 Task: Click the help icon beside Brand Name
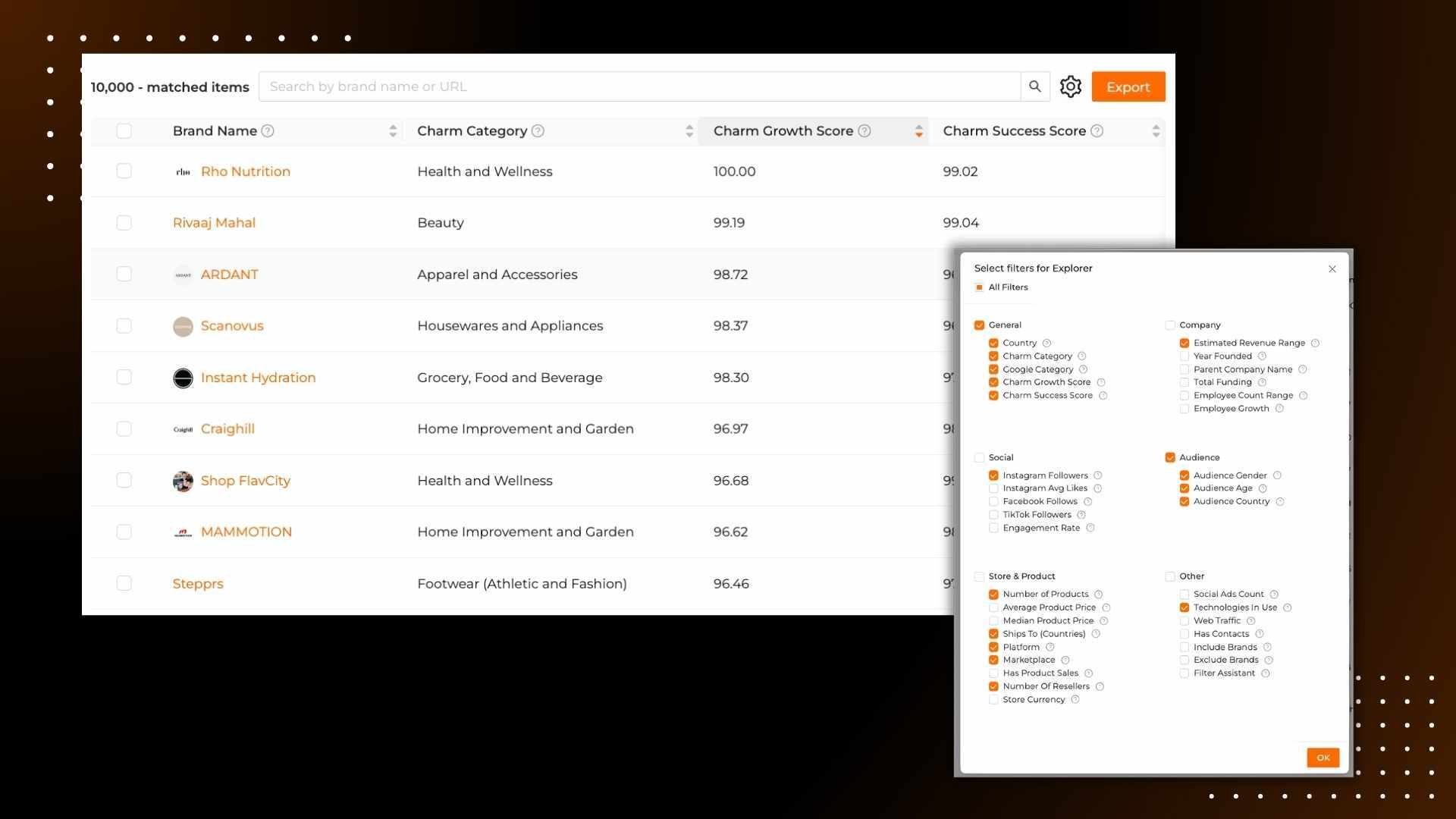pos(268,131)
